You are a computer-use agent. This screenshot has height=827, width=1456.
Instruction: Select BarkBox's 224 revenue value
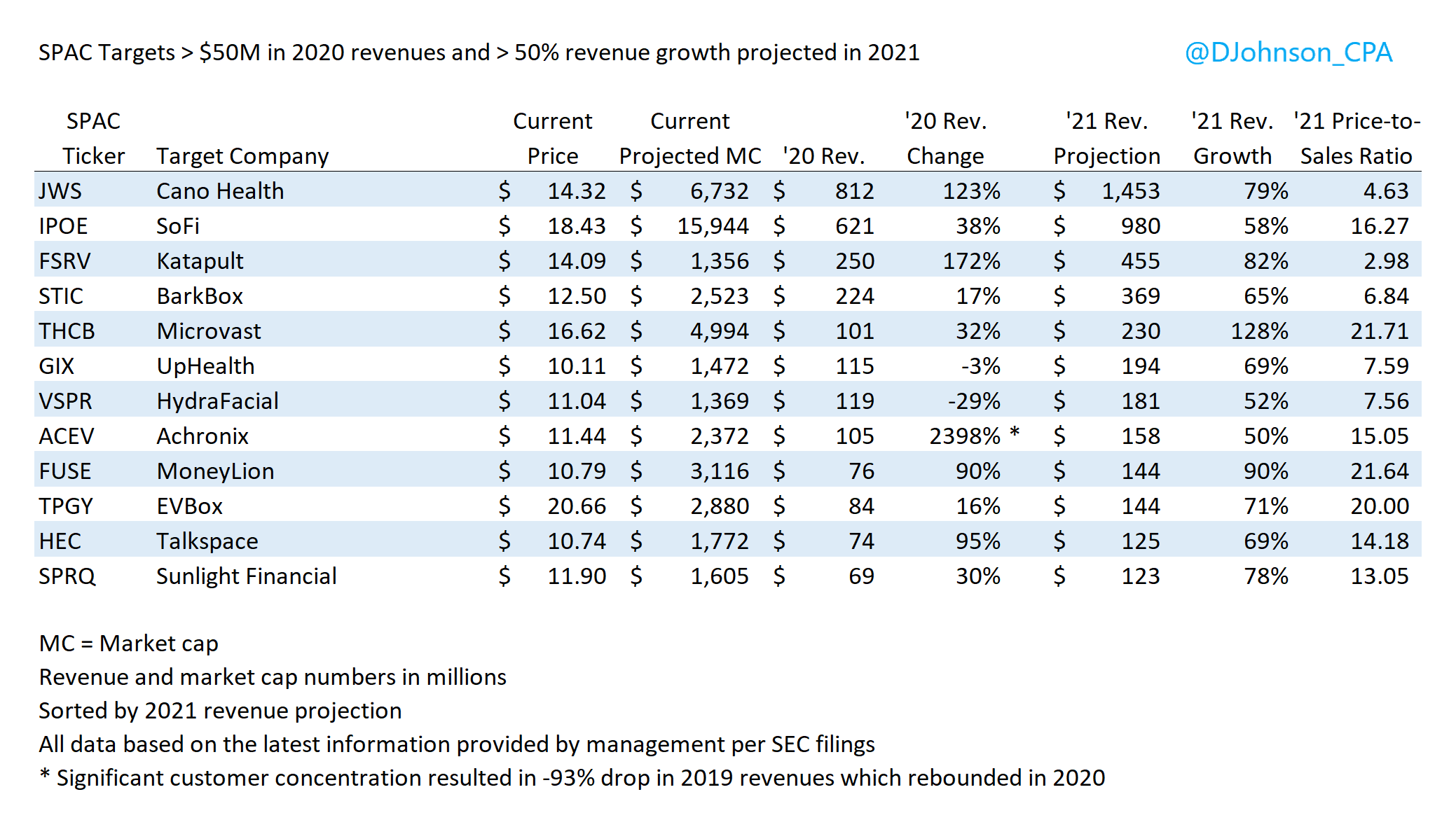855,296
